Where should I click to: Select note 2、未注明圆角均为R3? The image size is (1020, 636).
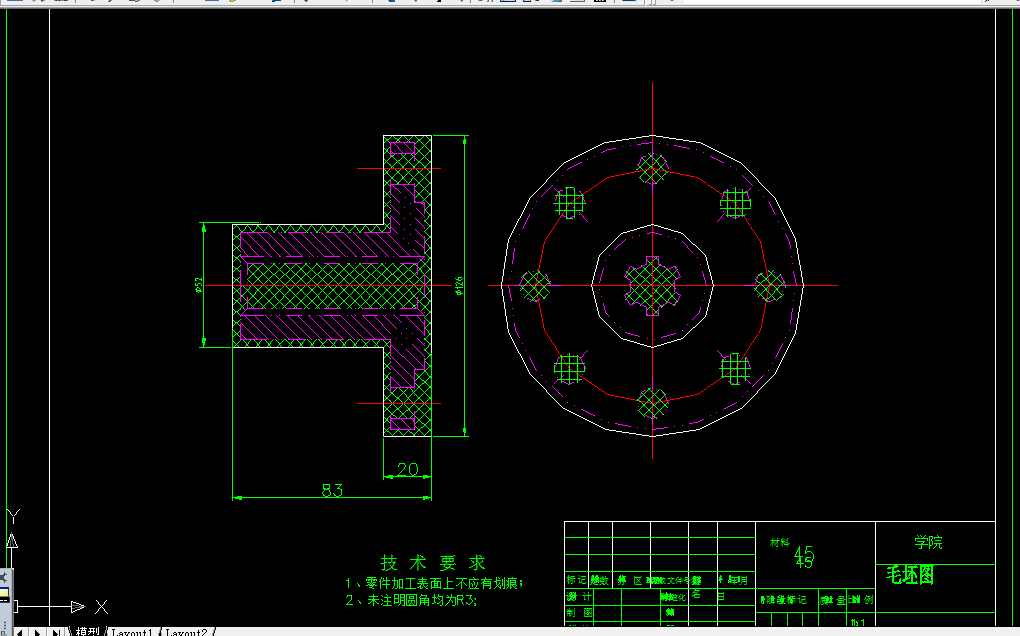click(411, 600)
